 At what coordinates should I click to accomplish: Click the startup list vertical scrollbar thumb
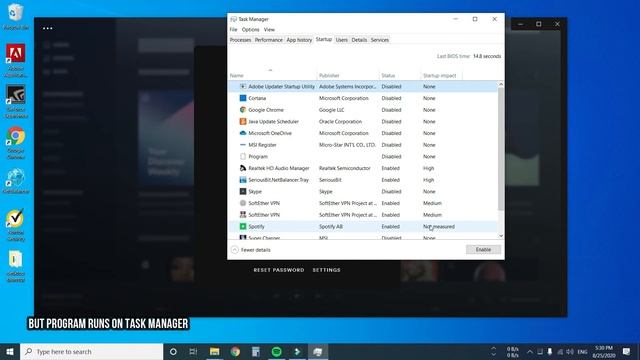click(501, 149)
